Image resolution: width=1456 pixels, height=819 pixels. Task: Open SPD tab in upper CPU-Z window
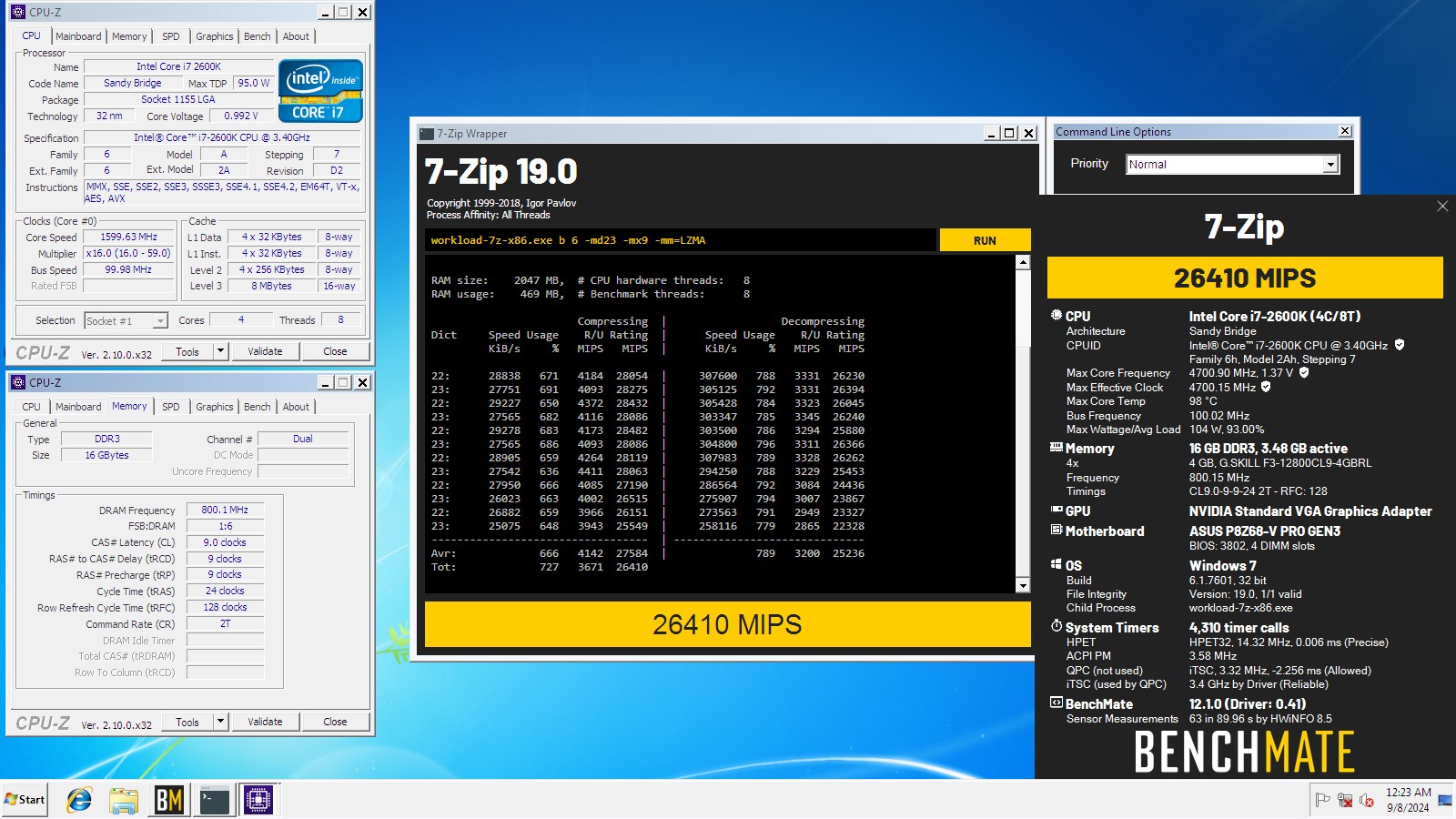[171, 36]
